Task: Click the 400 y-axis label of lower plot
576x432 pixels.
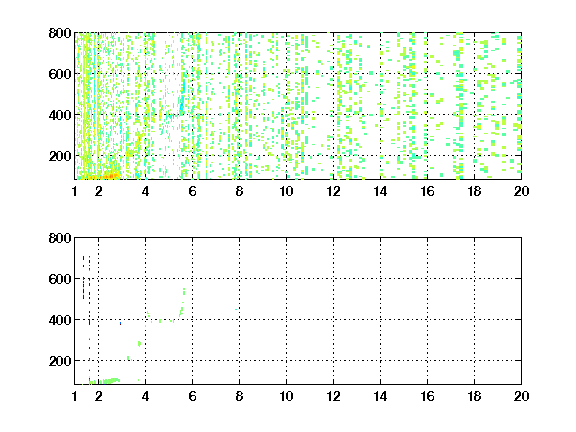Action: click(x=60, y=320)
